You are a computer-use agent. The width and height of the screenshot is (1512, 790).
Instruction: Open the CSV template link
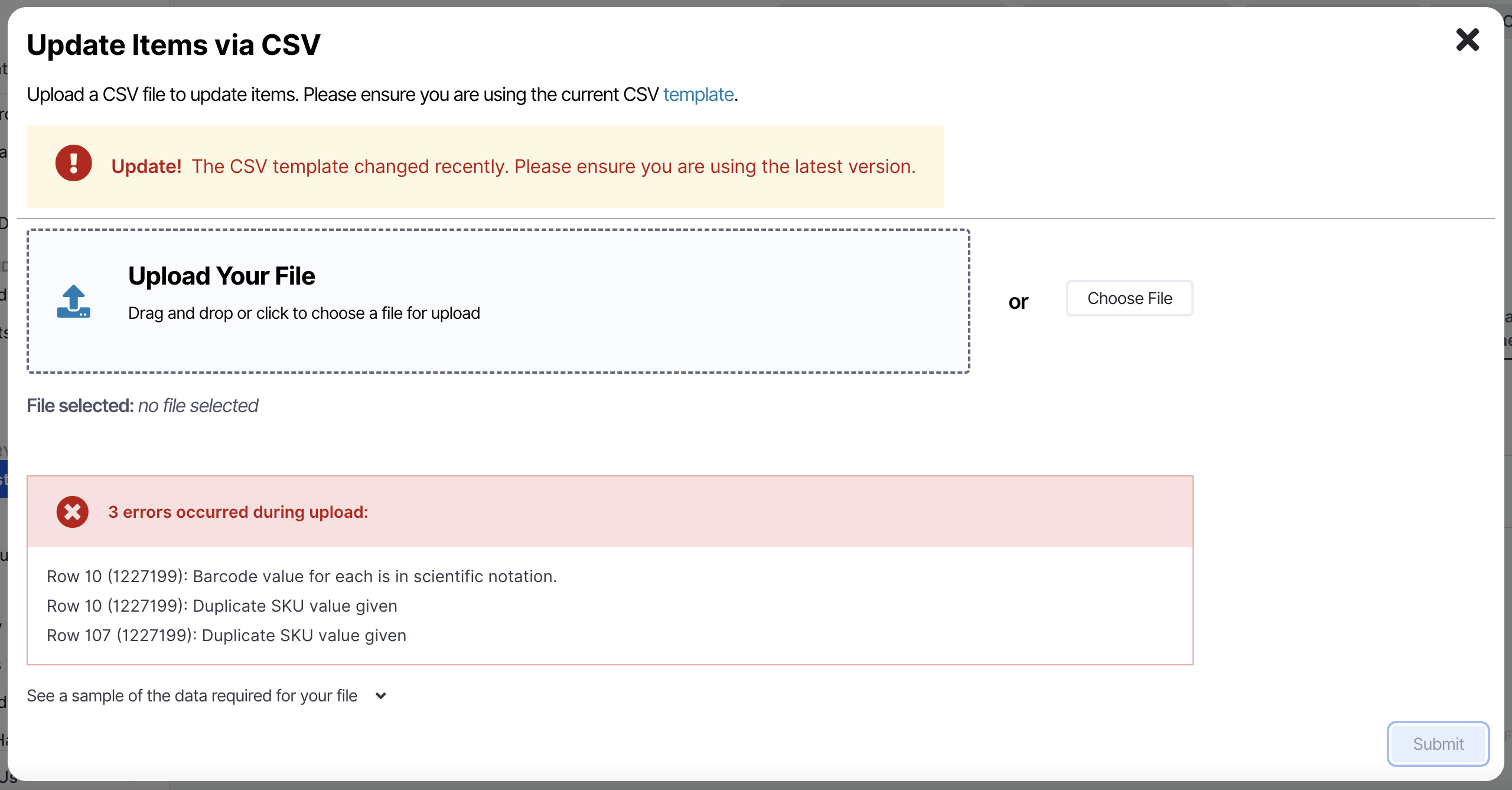click(698, 94)
